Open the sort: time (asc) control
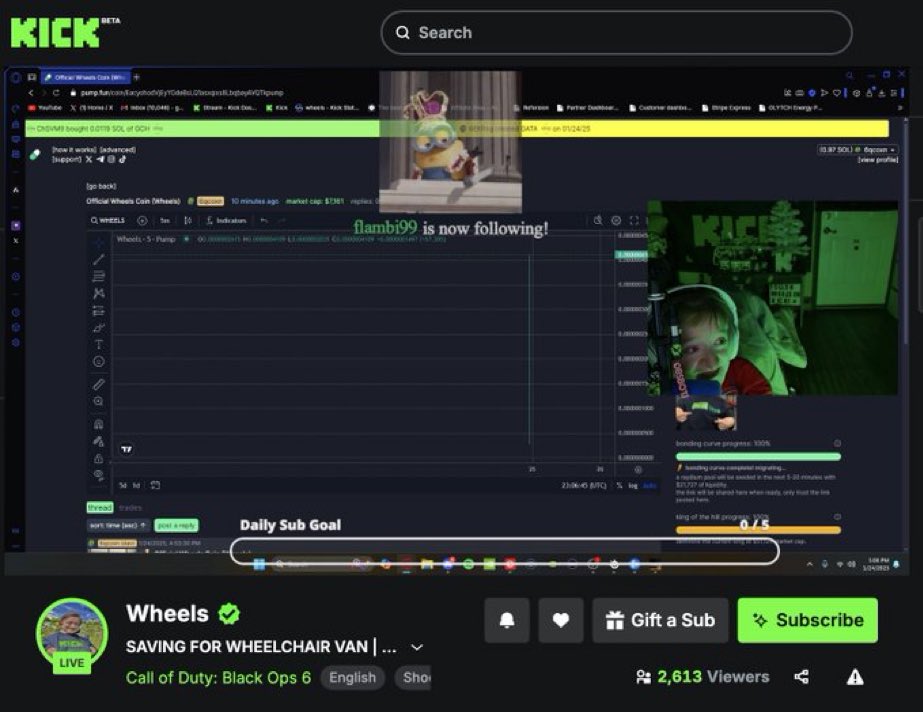Screen dimensions: 923x712 pos(118,525)
